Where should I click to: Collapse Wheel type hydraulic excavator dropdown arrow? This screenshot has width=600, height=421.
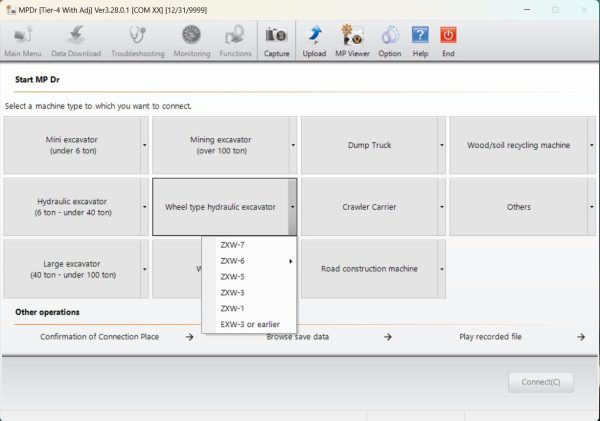tap(292, 207)
